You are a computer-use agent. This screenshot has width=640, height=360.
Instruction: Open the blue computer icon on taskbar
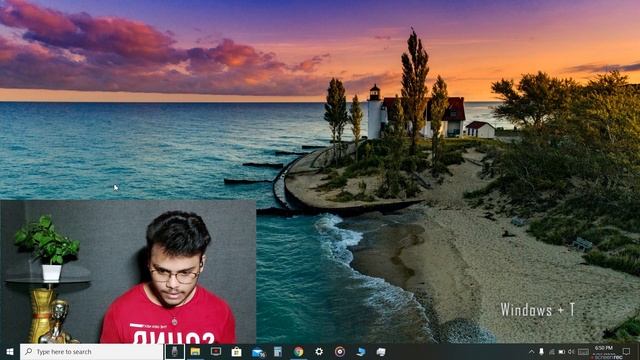360,351
